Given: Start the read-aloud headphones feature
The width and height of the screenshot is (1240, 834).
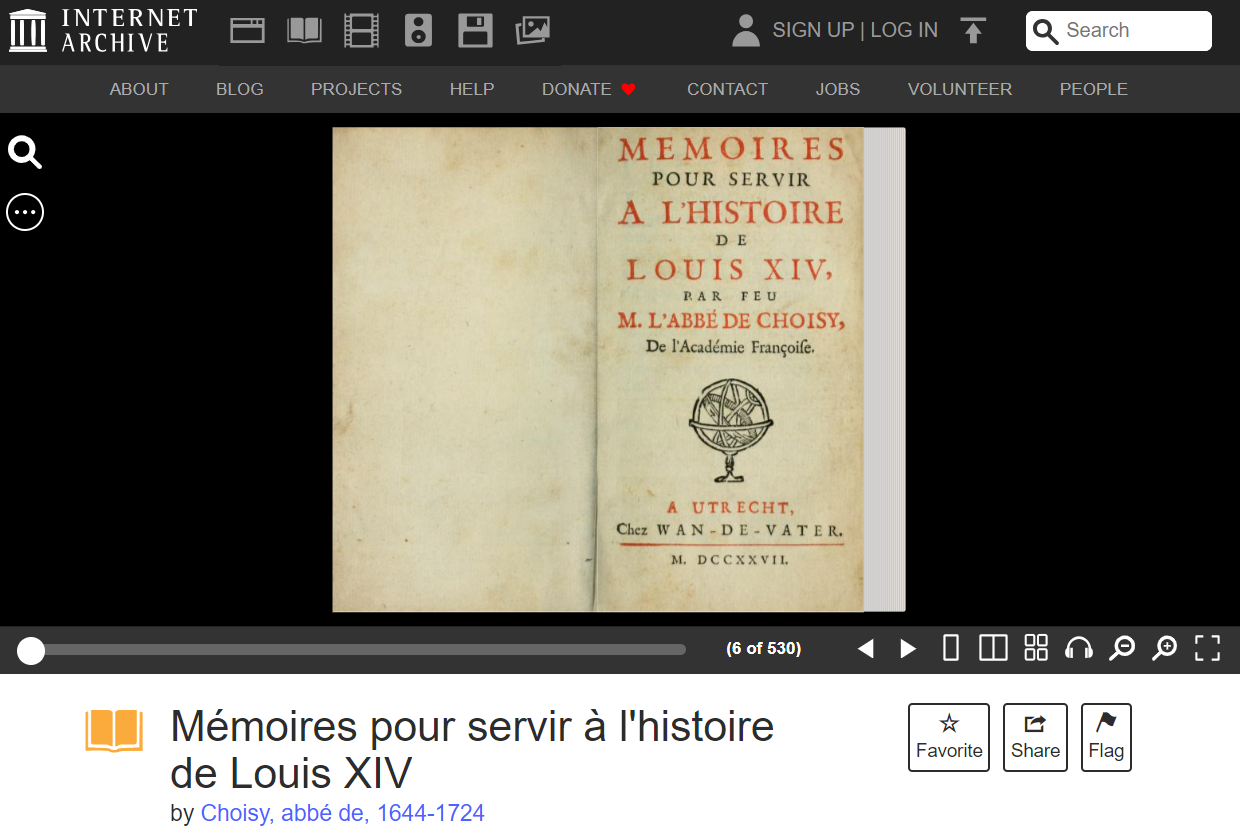Looking at the screenshot, I should pyautogui.click(x=1078, y=648).
